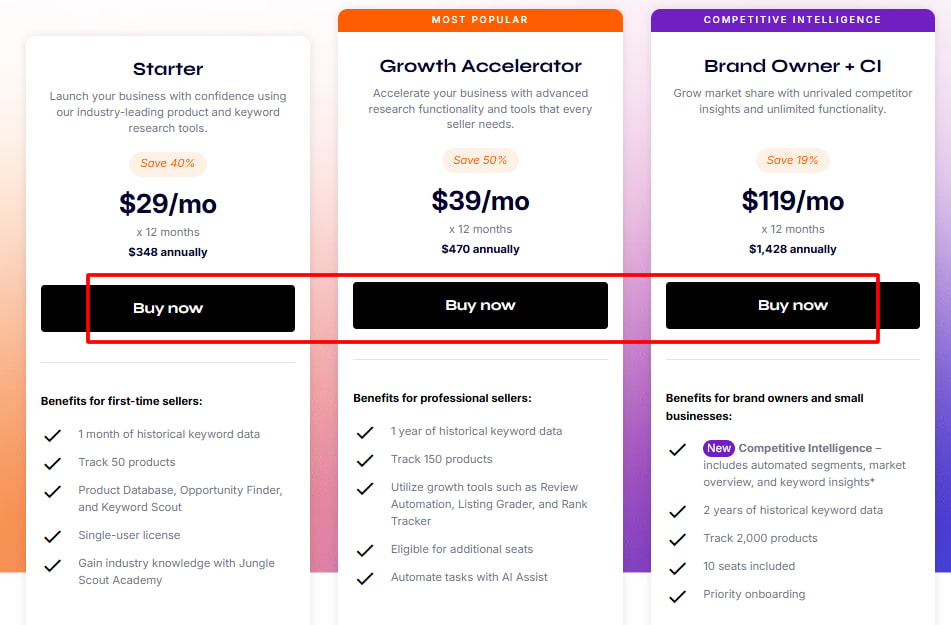The height and width of the screenshot is (625, 951).
Task: Click the Growth Accelerator plan title
Action: [480, 66]
